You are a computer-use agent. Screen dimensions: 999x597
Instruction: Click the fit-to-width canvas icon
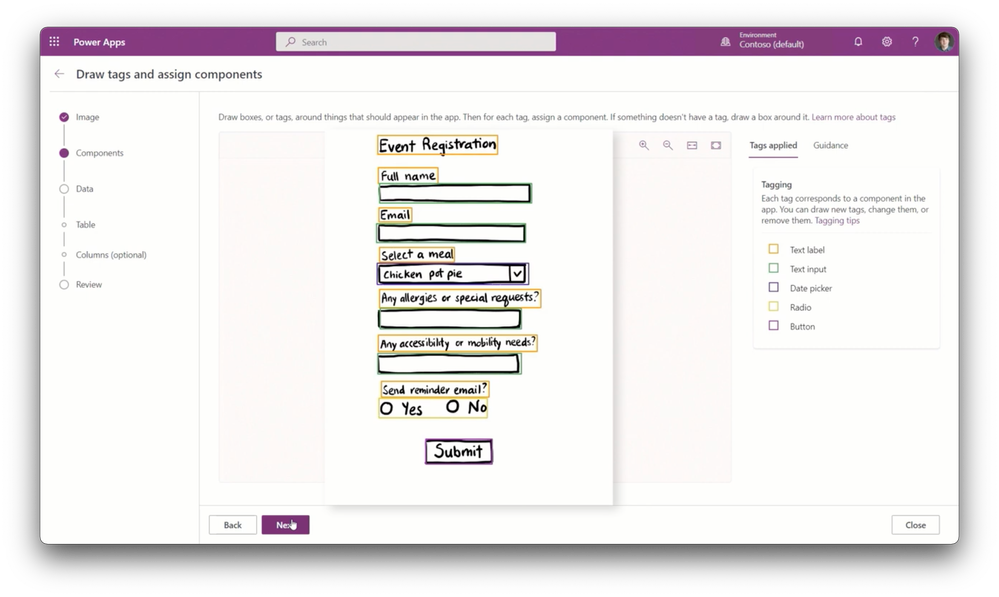click(x=692, y=145)
